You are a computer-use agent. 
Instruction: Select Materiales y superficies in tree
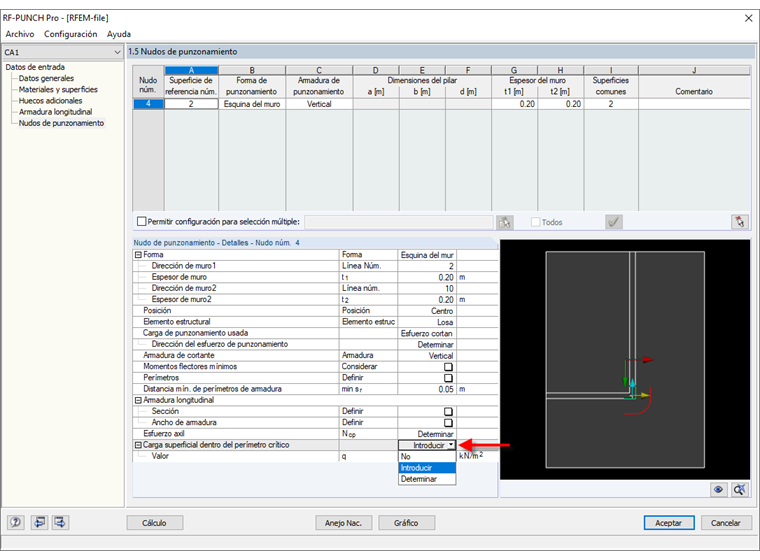(x=58, y=89)
